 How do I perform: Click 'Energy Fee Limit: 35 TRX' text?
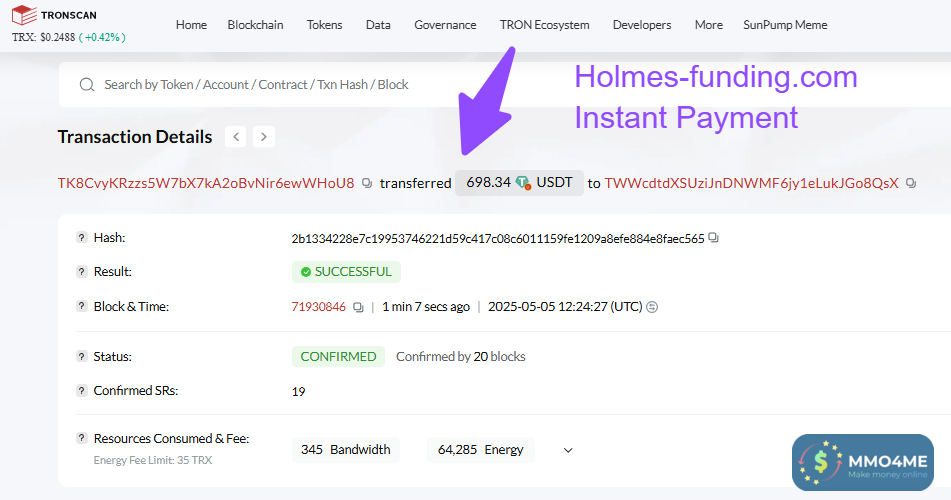pos(153,460)
